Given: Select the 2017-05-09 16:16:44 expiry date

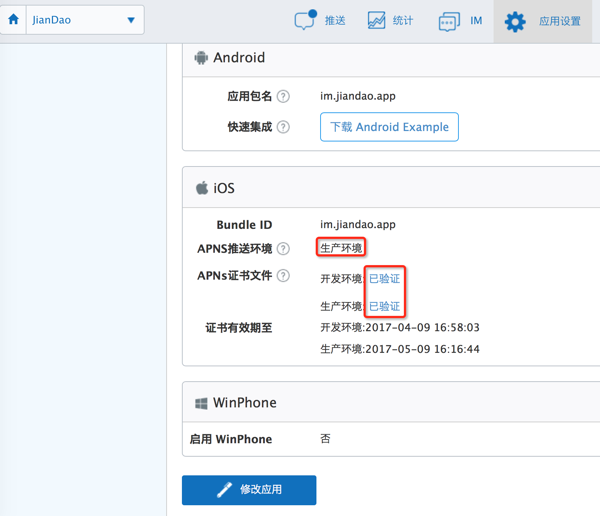Looking at the screenshot, I should pyautogui.click(x=422, y=349).
